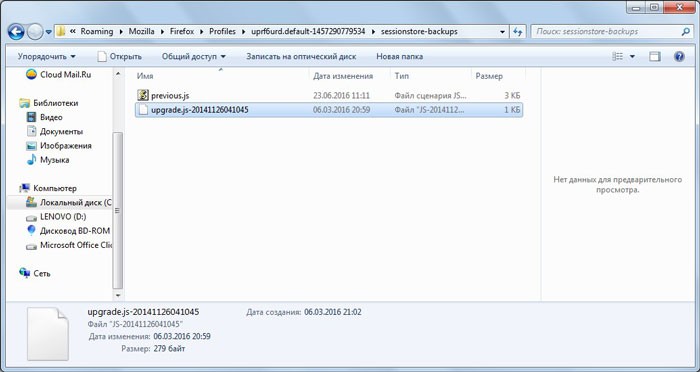This screenshot has height=372, width=700.
Task: Select Компьютер in the navigation pane
Action: point(48,188)
